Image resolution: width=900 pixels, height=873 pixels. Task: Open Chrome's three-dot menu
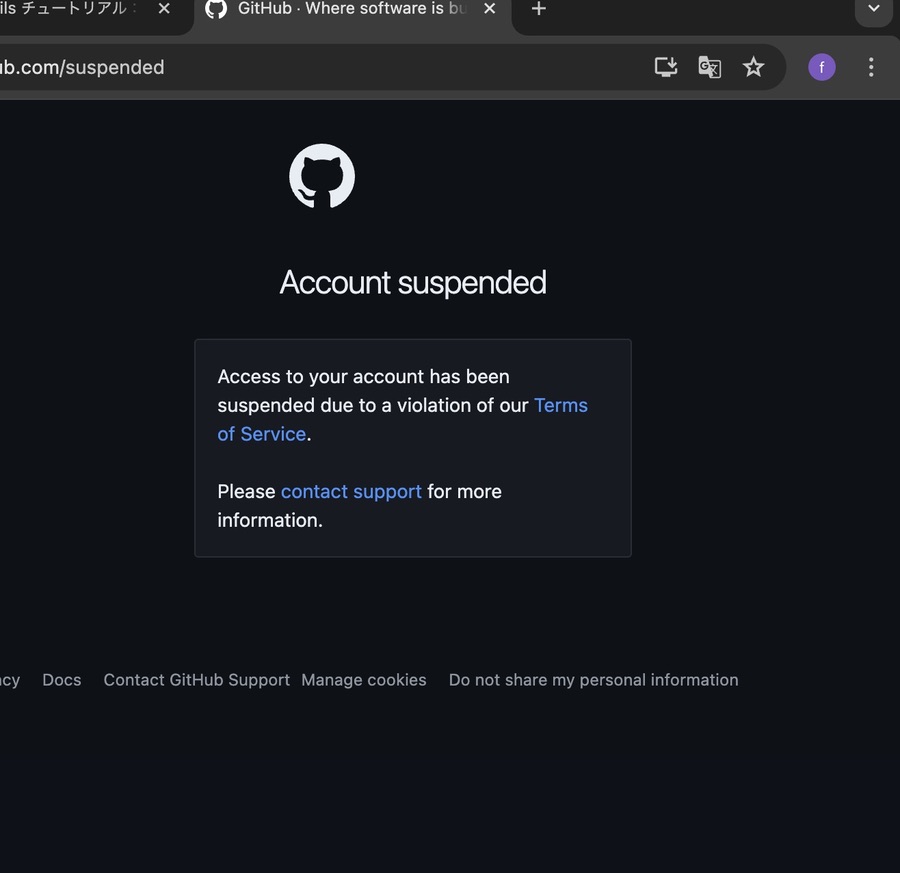point(871,67)
